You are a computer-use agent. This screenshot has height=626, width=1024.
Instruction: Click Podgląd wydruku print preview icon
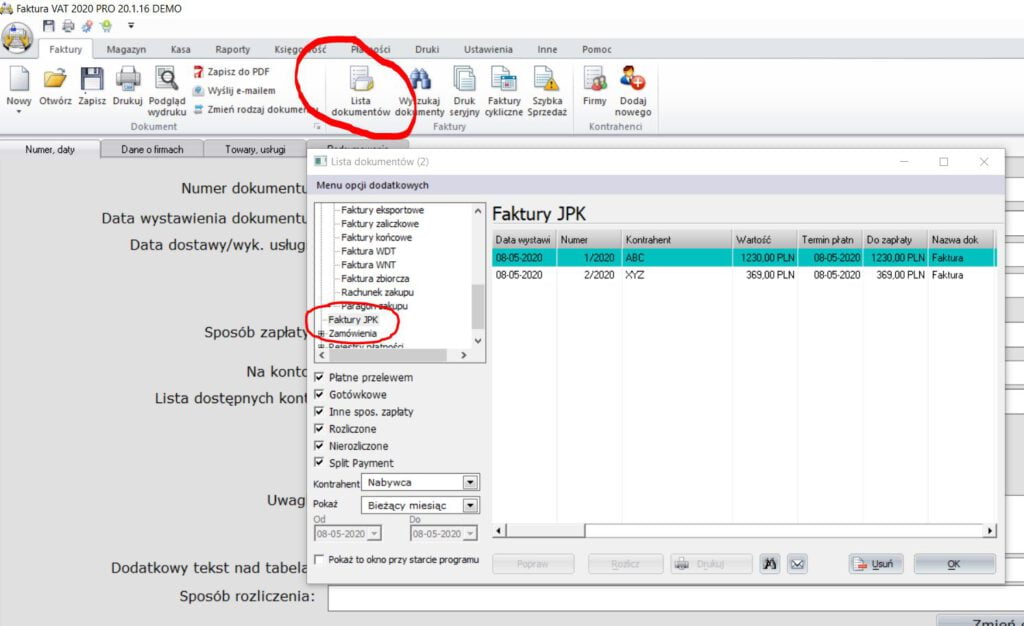[166, 80]
